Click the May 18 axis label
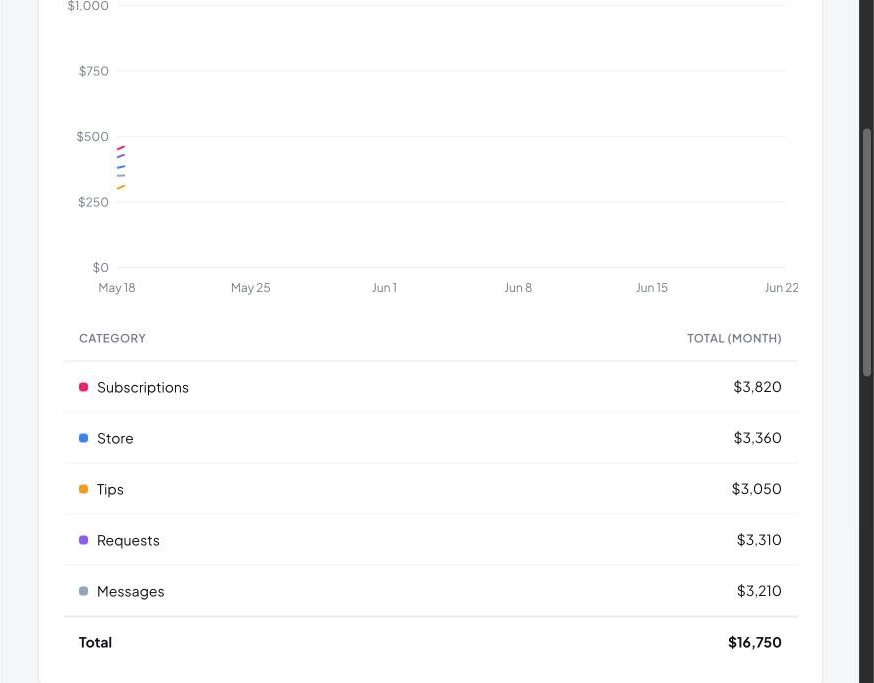The height and width of the screenshot is (683, 874). [x=116, y=288]
